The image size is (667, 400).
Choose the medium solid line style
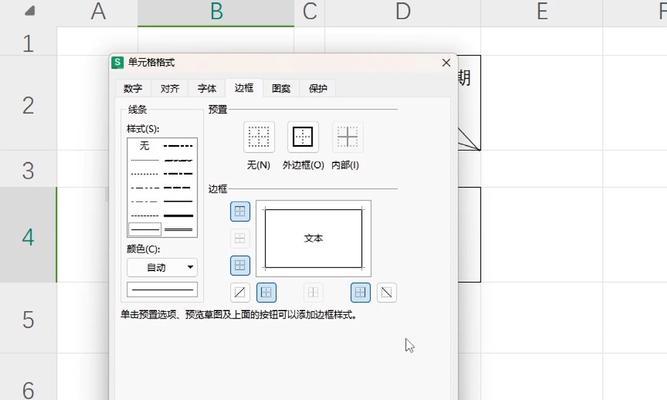pyautogui.click(x=179, y=202)
